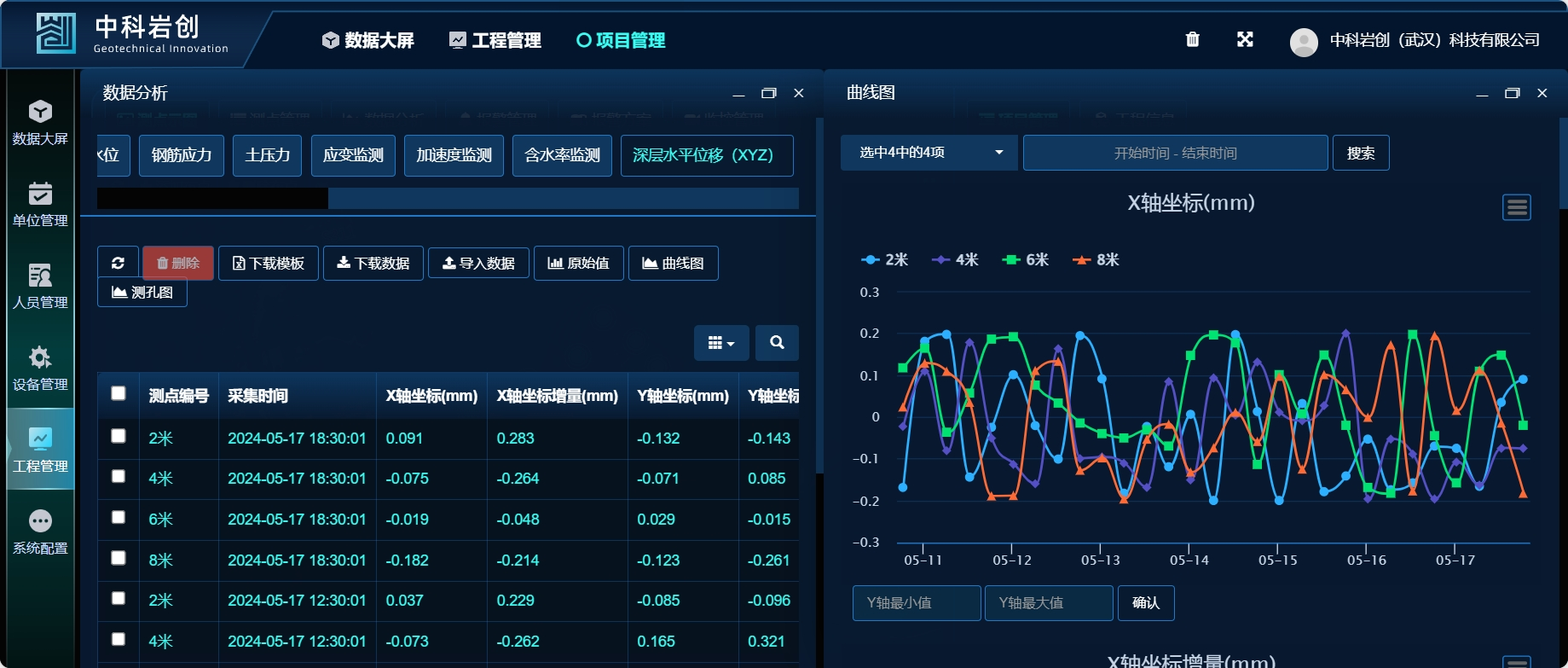
Task: Select the 土压力 tab
Action: 268,155
